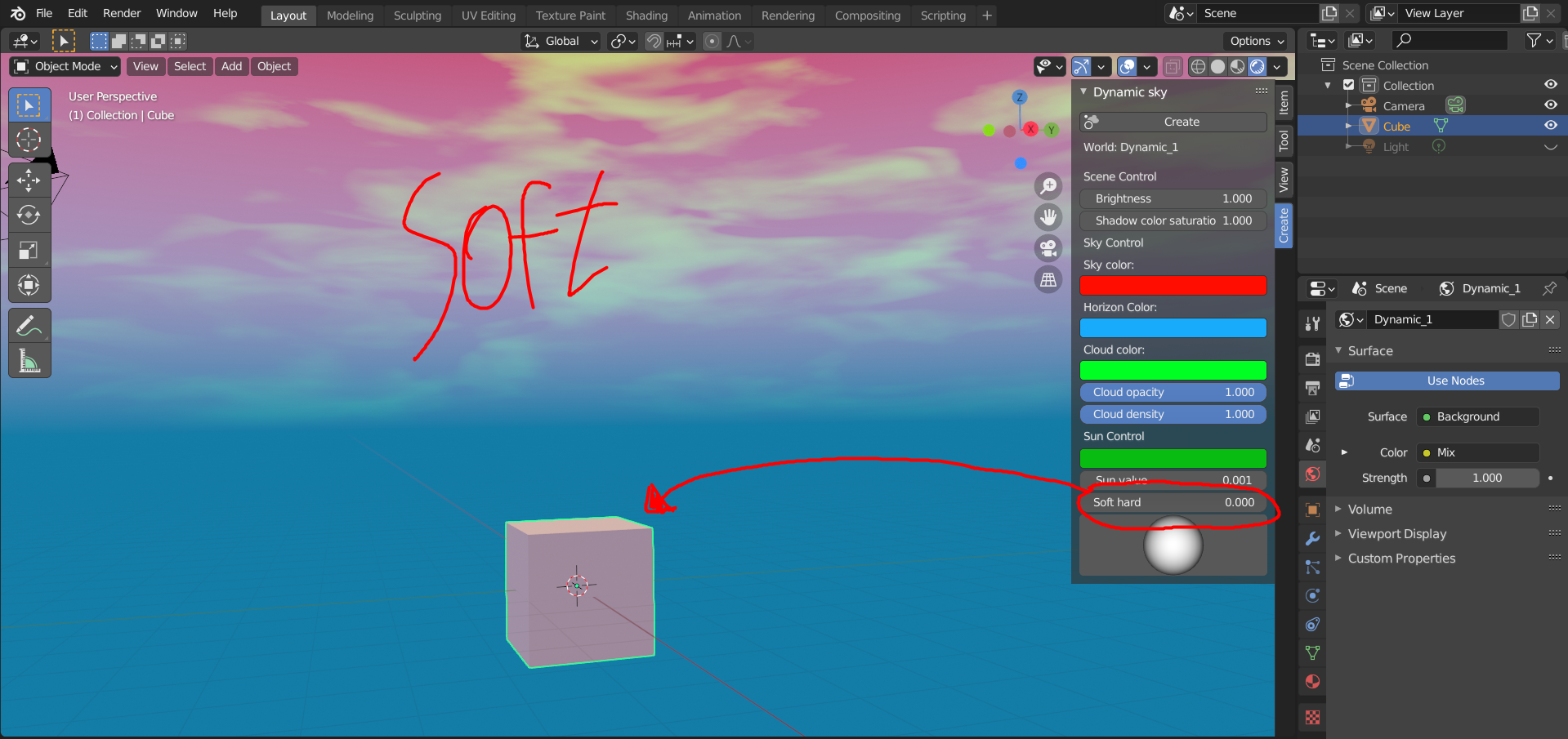Switch to the UV Editing workspace tab

click(489, 16)
